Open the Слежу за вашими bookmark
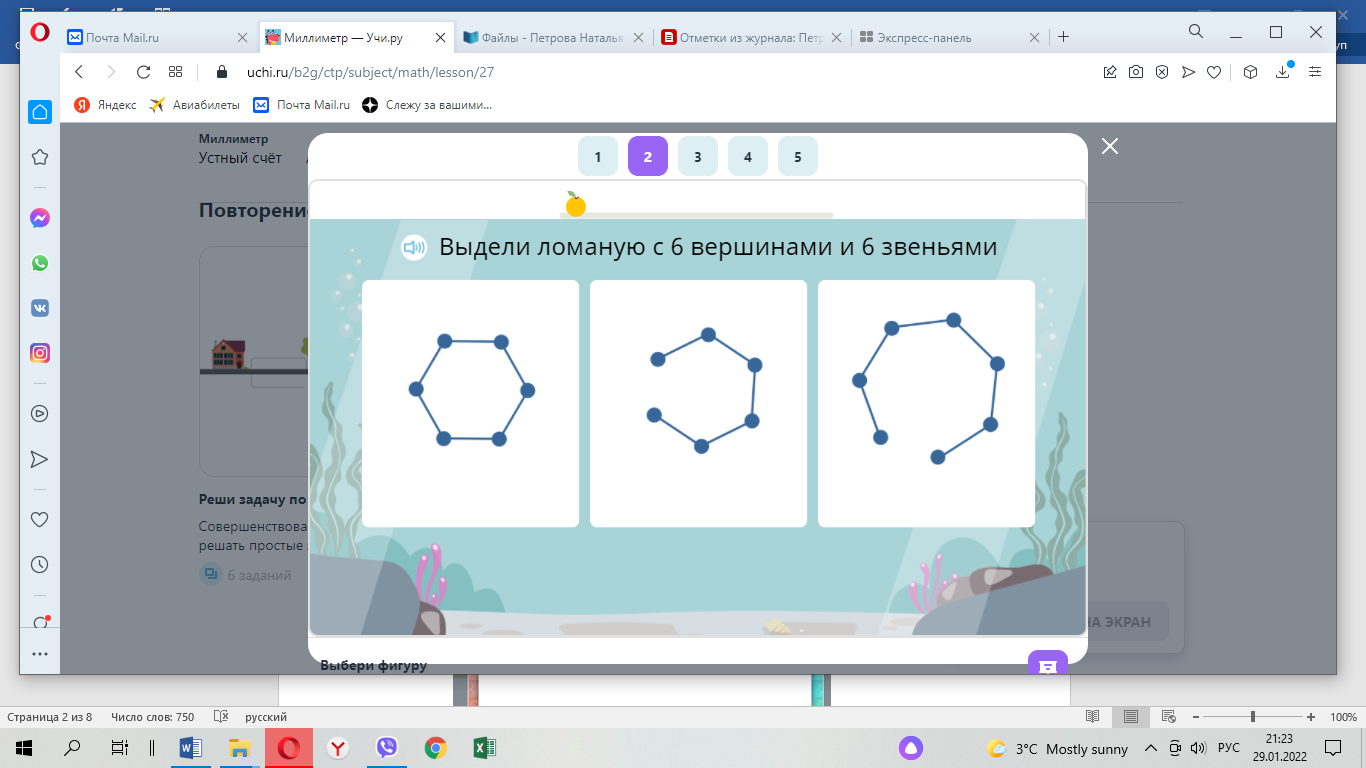The image size is (1366, 768). [427, 105]
